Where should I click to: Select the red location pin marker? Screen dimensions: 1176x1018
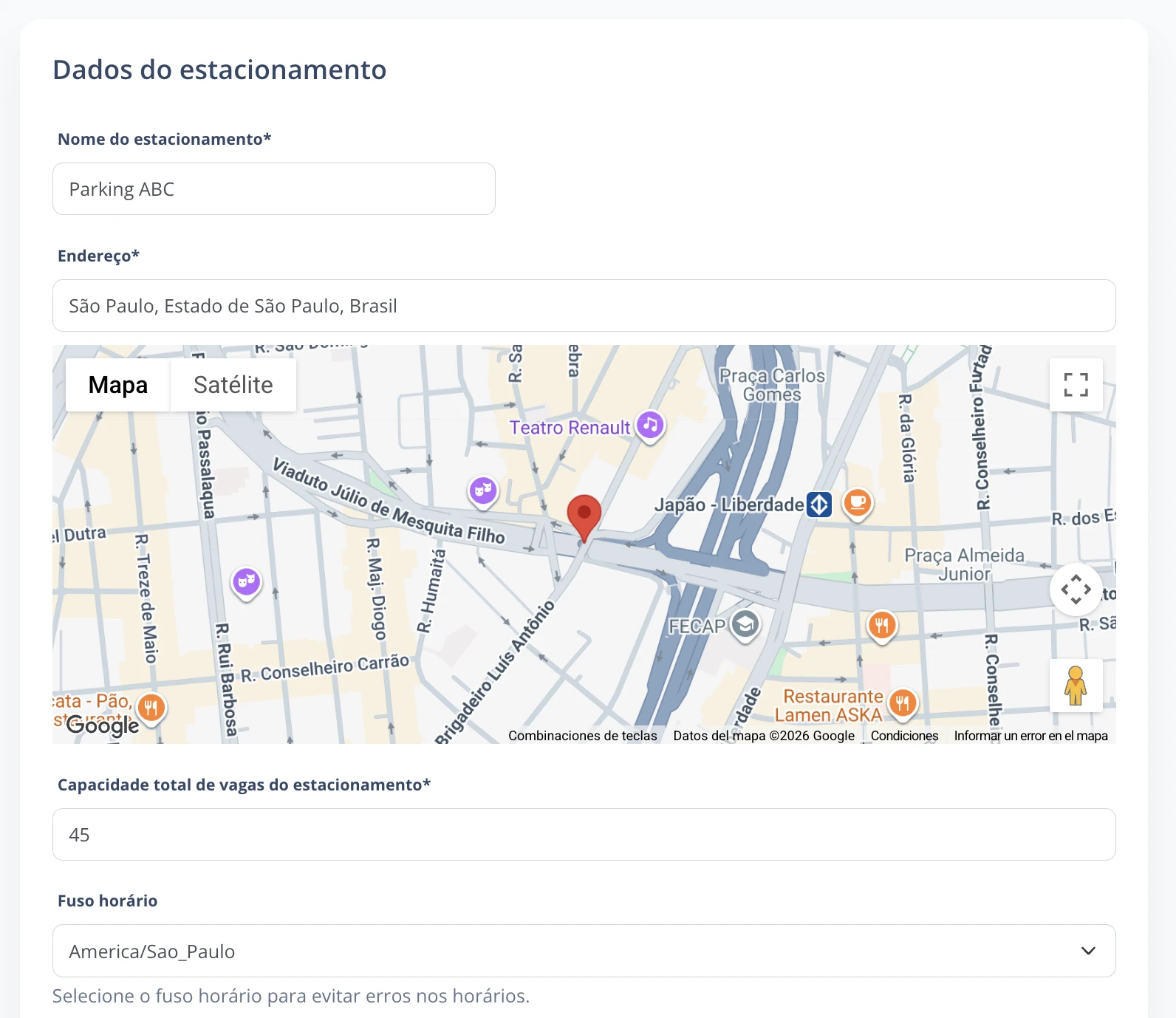coord(584,519)
